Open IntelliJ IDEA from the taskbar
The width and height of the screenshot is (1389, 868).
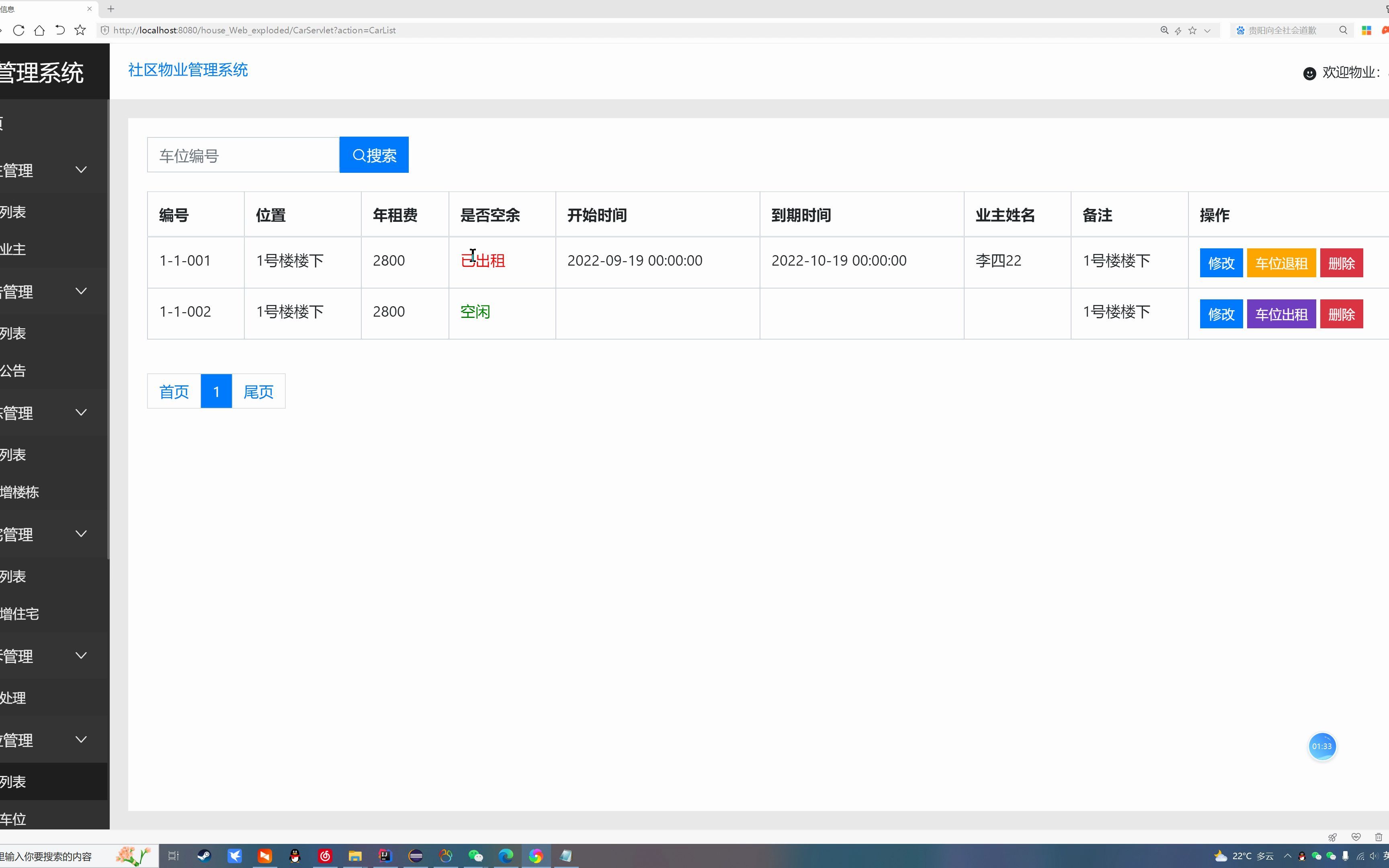pos(386,856)
